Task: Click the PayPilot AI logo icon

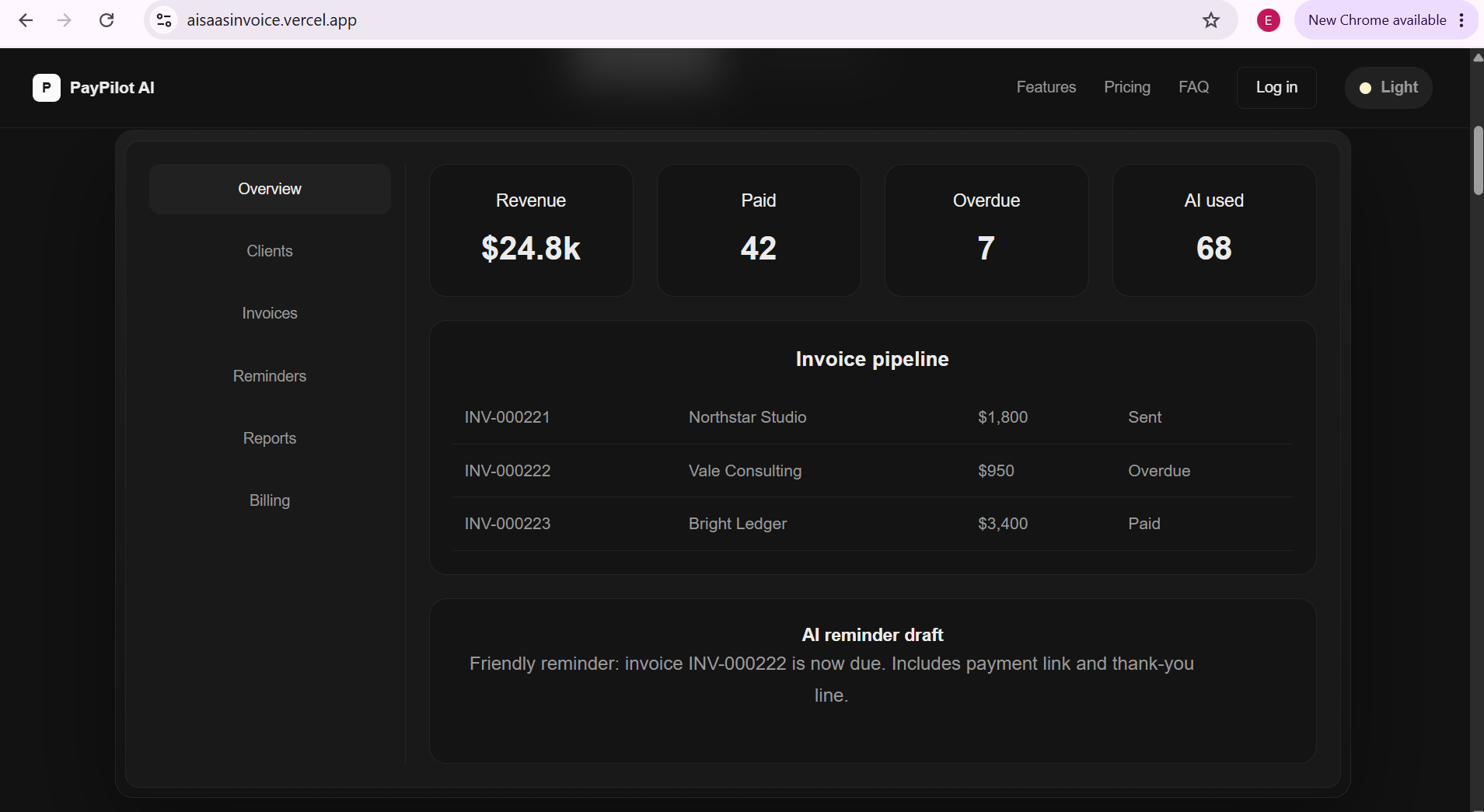Action: coord(47,88)
